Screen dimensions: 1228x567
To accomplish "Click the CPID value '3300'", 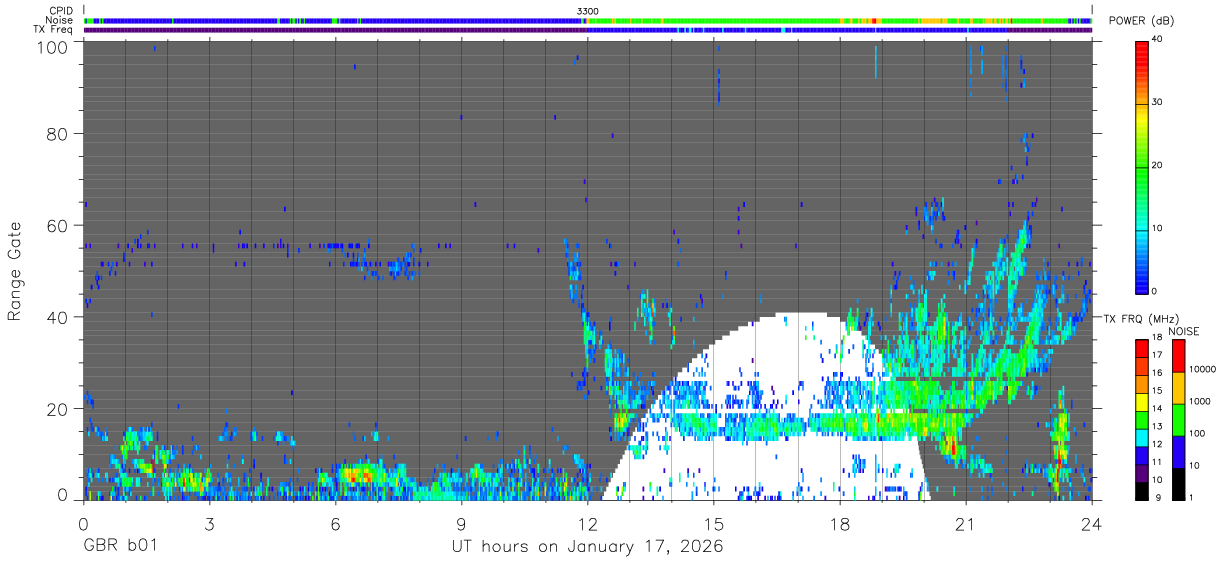I will coord(588,11).
